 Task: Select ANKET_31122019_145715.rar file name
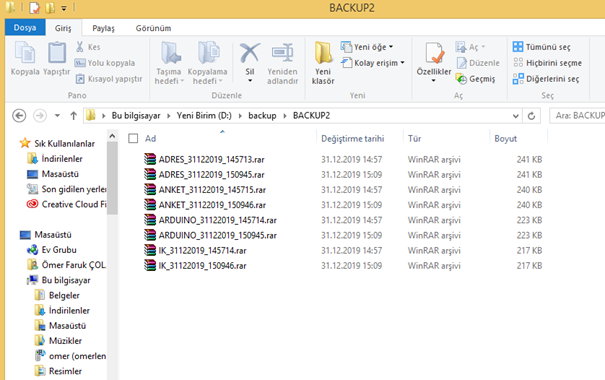pyautogui.click(x=212, y=190)
